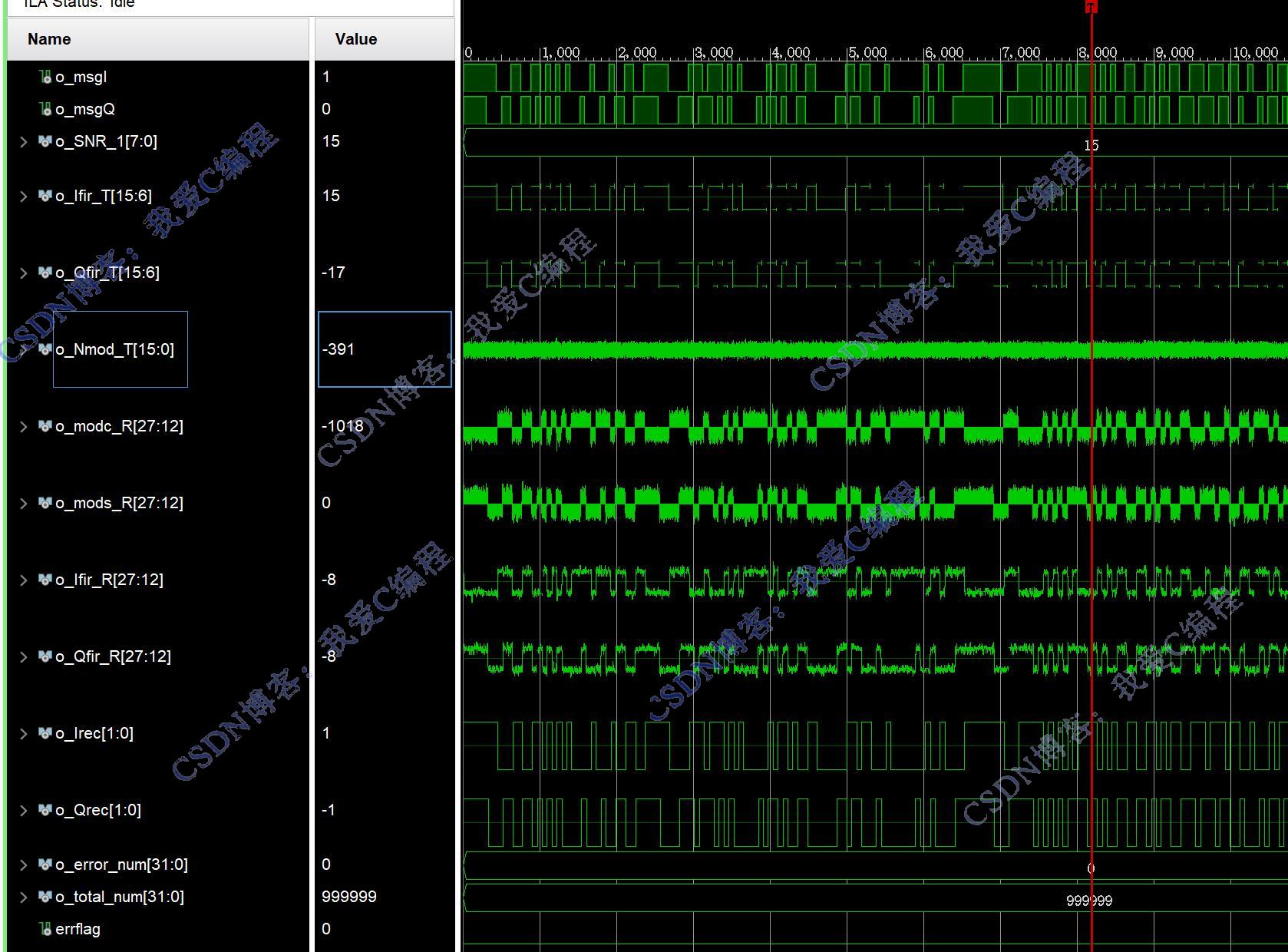
Task: Click the o_Ifir_T[15:6] bus icon
Action: coord(45,196)
